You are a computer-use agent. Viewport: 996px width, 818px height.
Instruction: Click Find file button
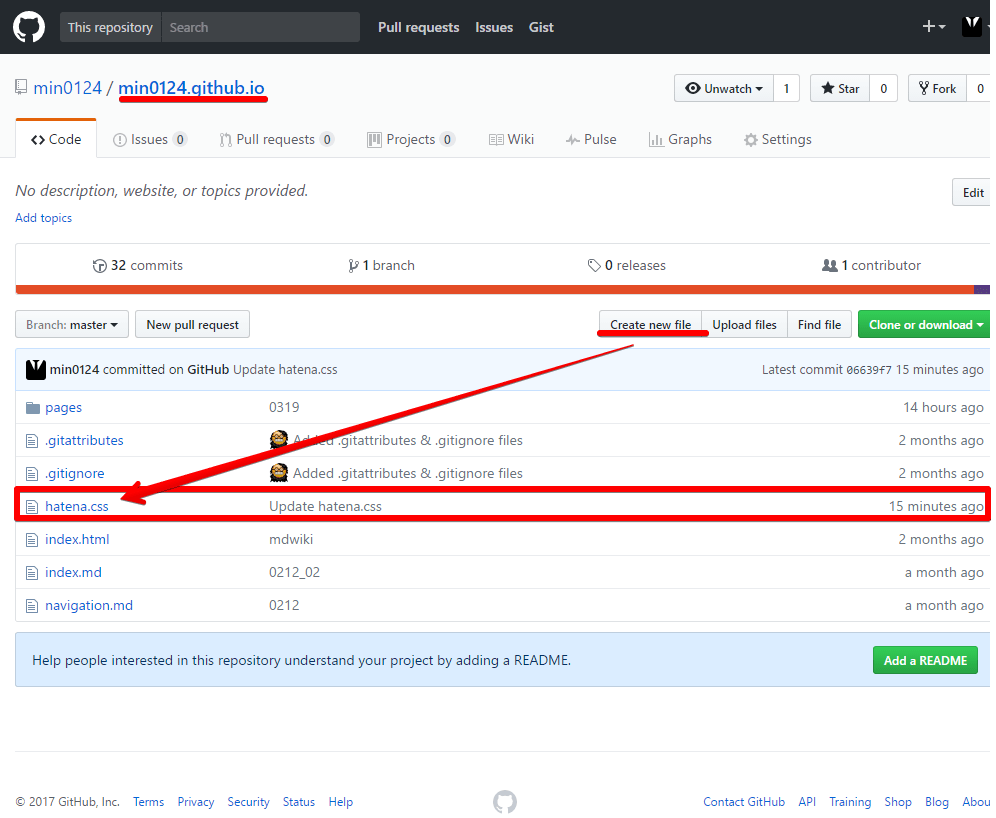pyautogui.click(x=819, y=325)
